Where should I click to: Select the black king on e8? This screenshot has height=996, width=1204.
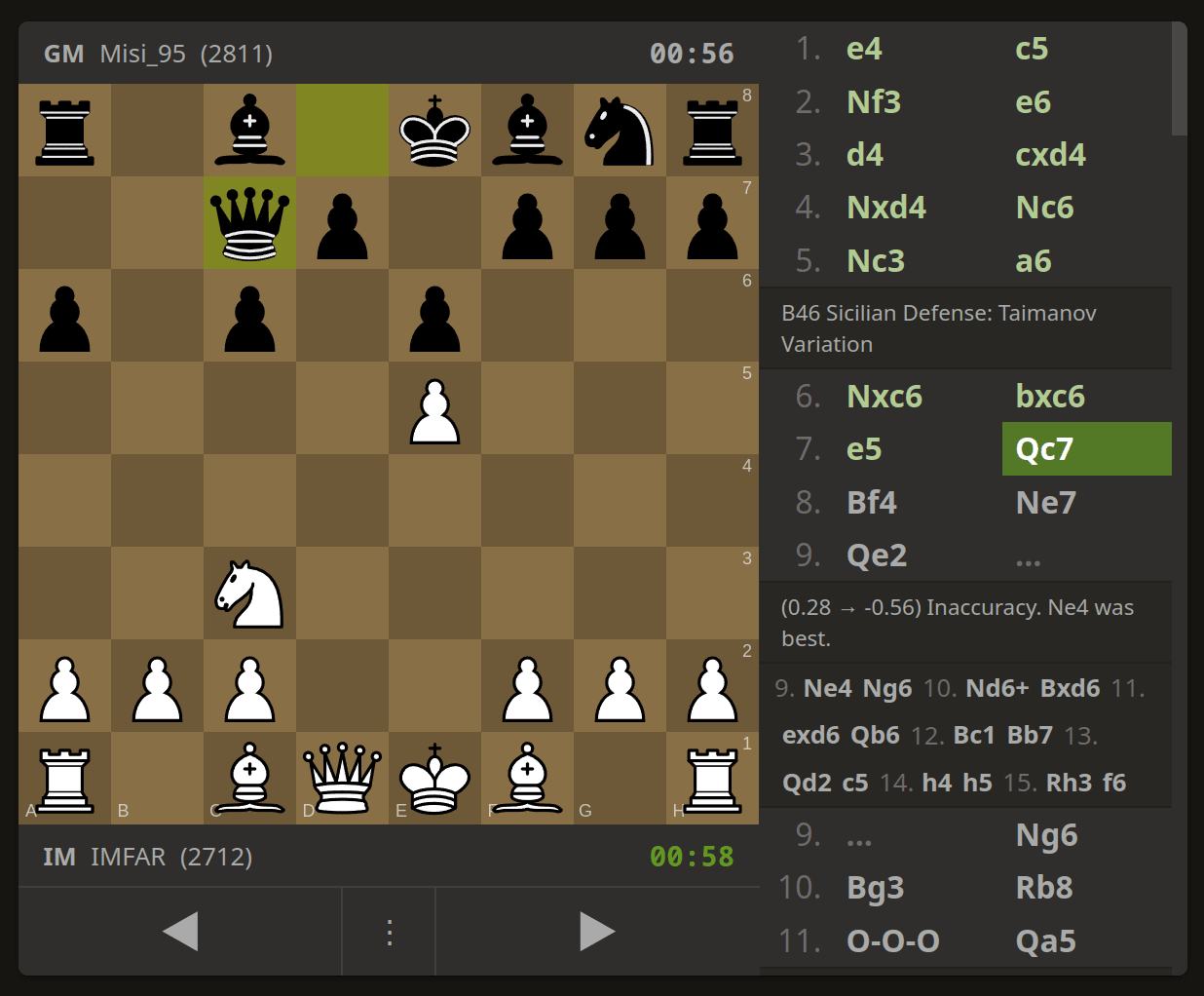click(x=434, y=132)
